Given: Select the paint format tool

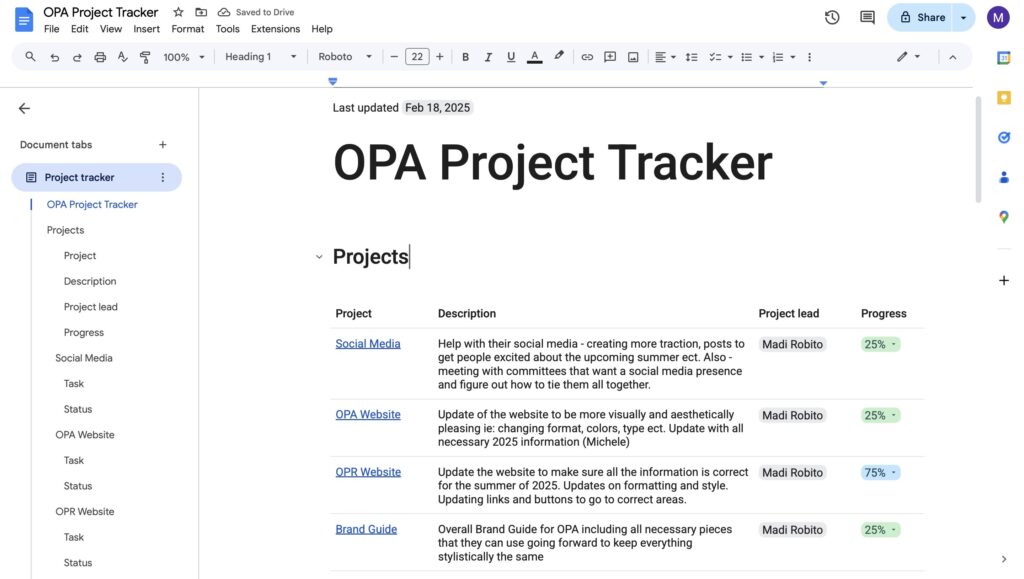Looking at the screenshot, I should pyautogui.click(x=145, y=57).
